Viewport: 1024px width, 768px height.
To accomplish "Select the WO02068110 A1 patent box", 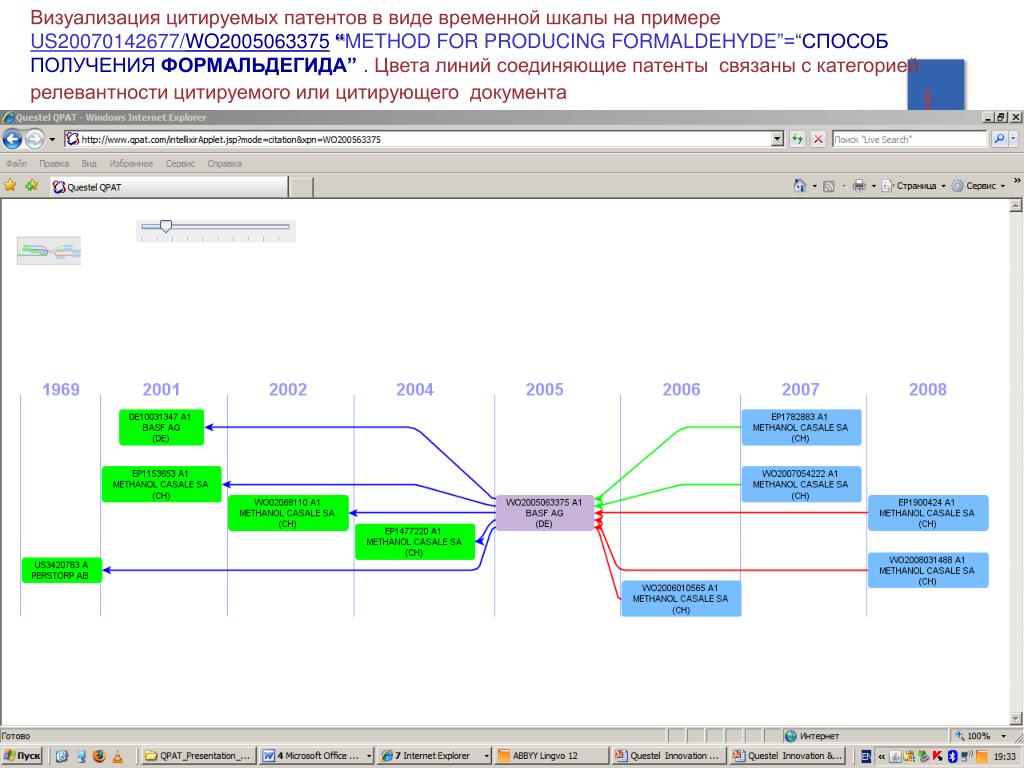I will [x=288, y=513].
